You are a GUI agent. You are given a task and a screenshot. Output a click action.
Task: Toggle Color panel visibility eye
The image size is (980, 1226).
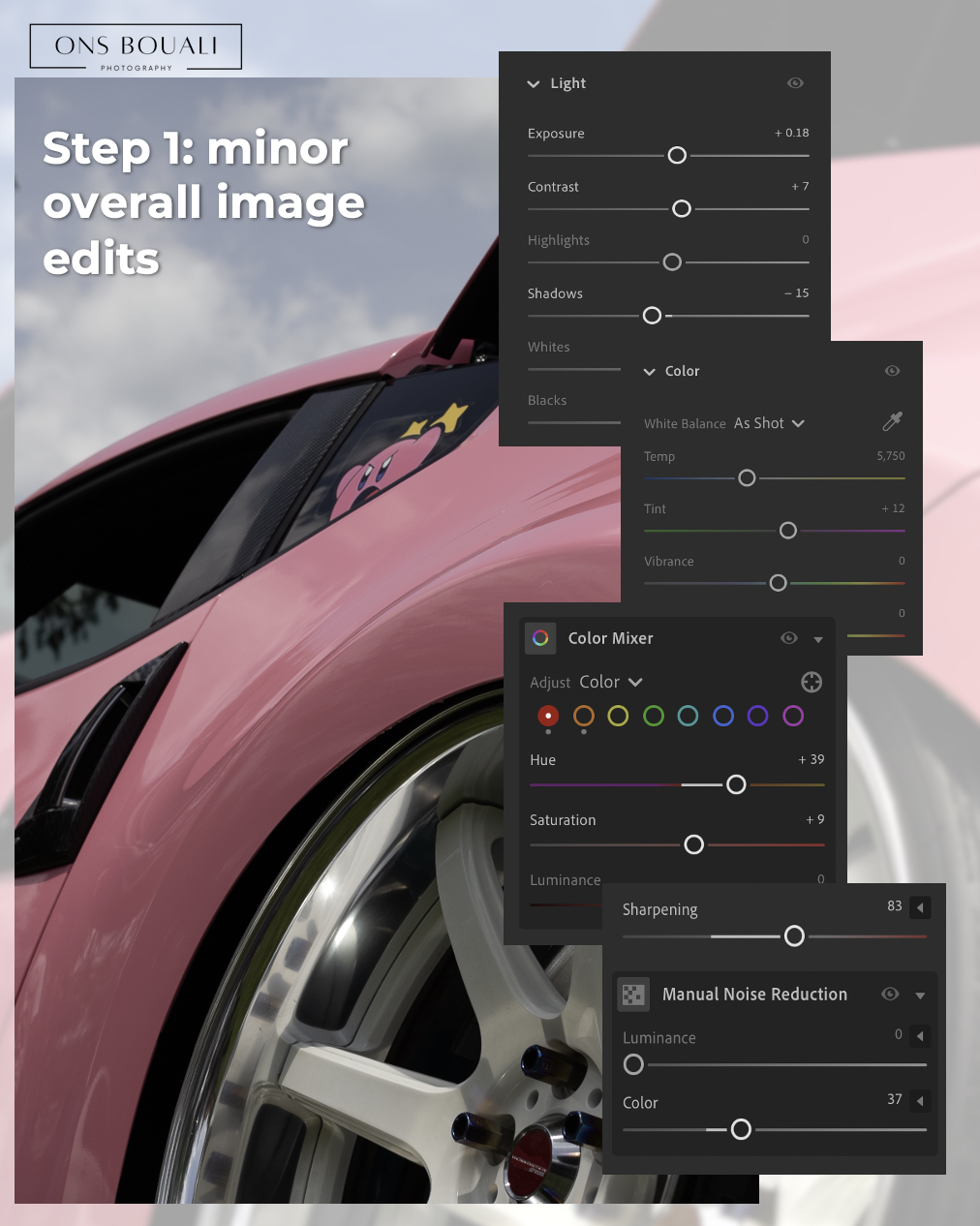click(893, 371)
